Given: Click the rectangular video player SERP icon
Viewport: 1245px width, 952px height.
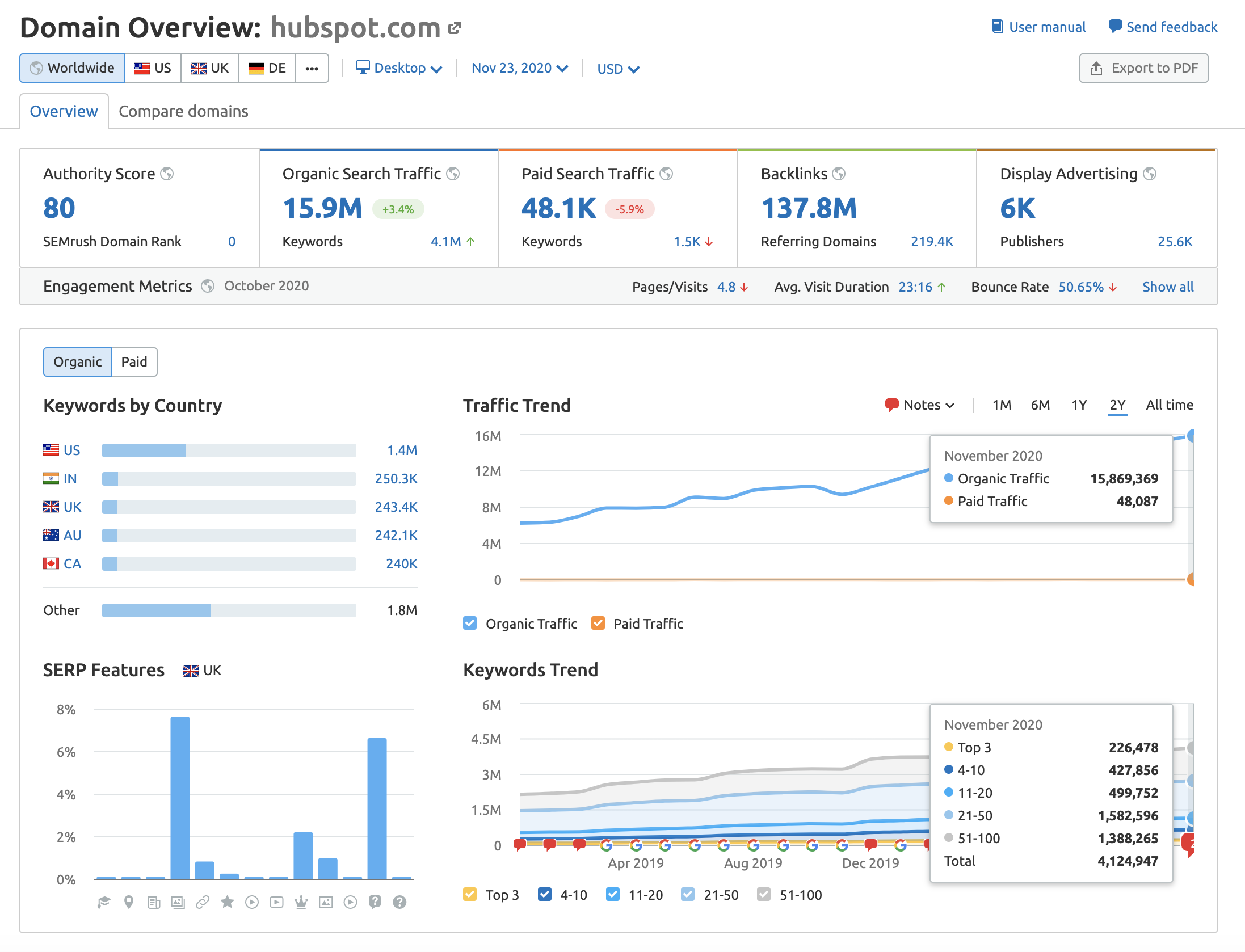Looking at the screenshot, I should pyautogui.click(x=276, y=902).
